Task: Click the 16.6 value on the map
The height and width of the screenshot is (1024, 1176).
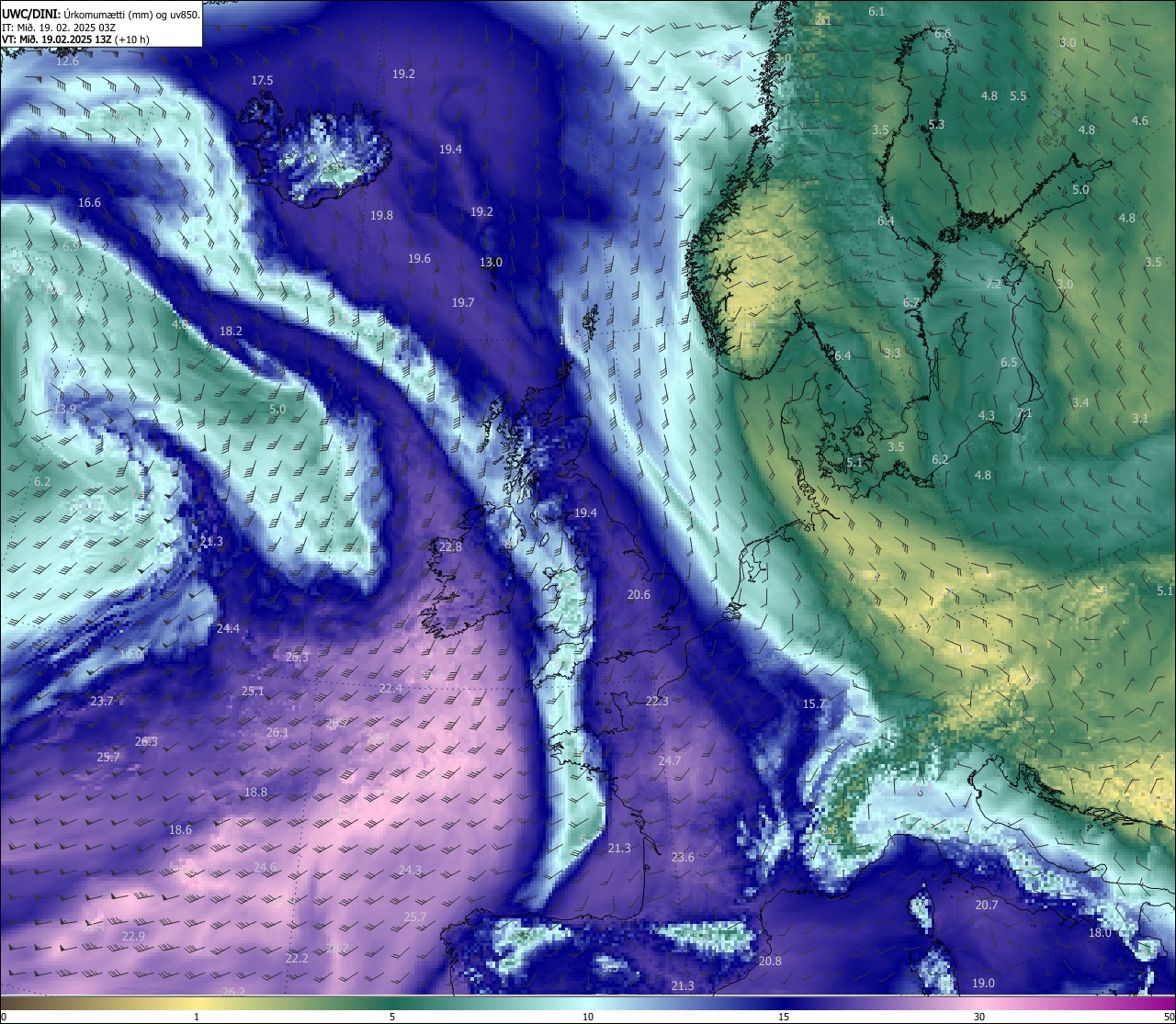Action: [x=89, y=203]
